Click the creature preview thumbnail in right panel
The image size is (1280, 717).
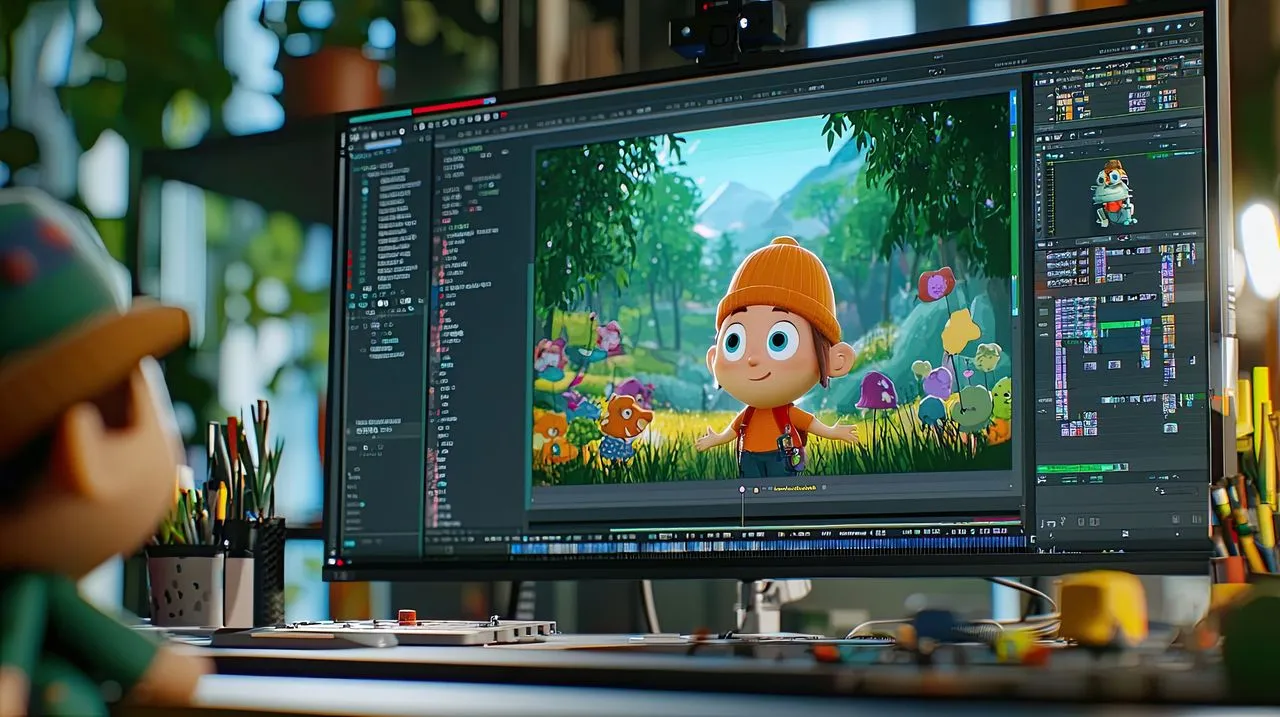(x=1113, y=193)
